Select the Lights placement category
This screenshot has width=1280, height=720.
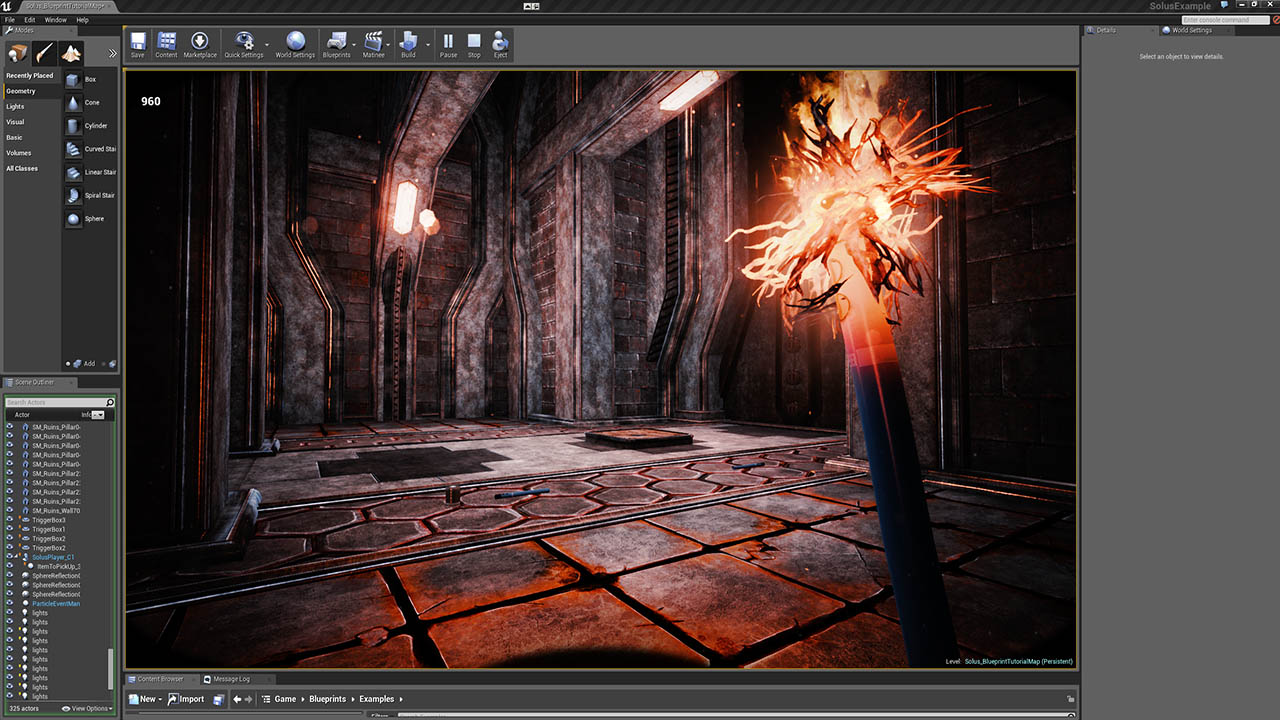pyautogui.click(x=15, y=106)
